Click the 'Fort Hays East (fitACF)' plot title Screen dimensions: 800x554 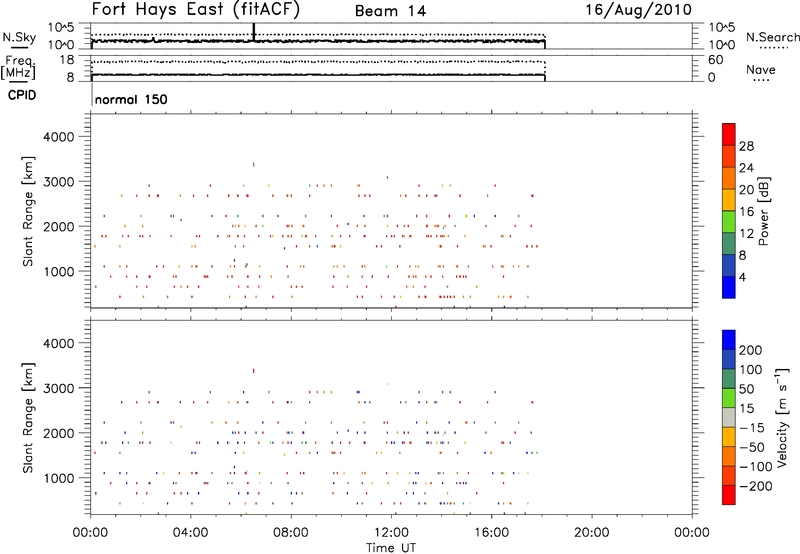point(196,9)
